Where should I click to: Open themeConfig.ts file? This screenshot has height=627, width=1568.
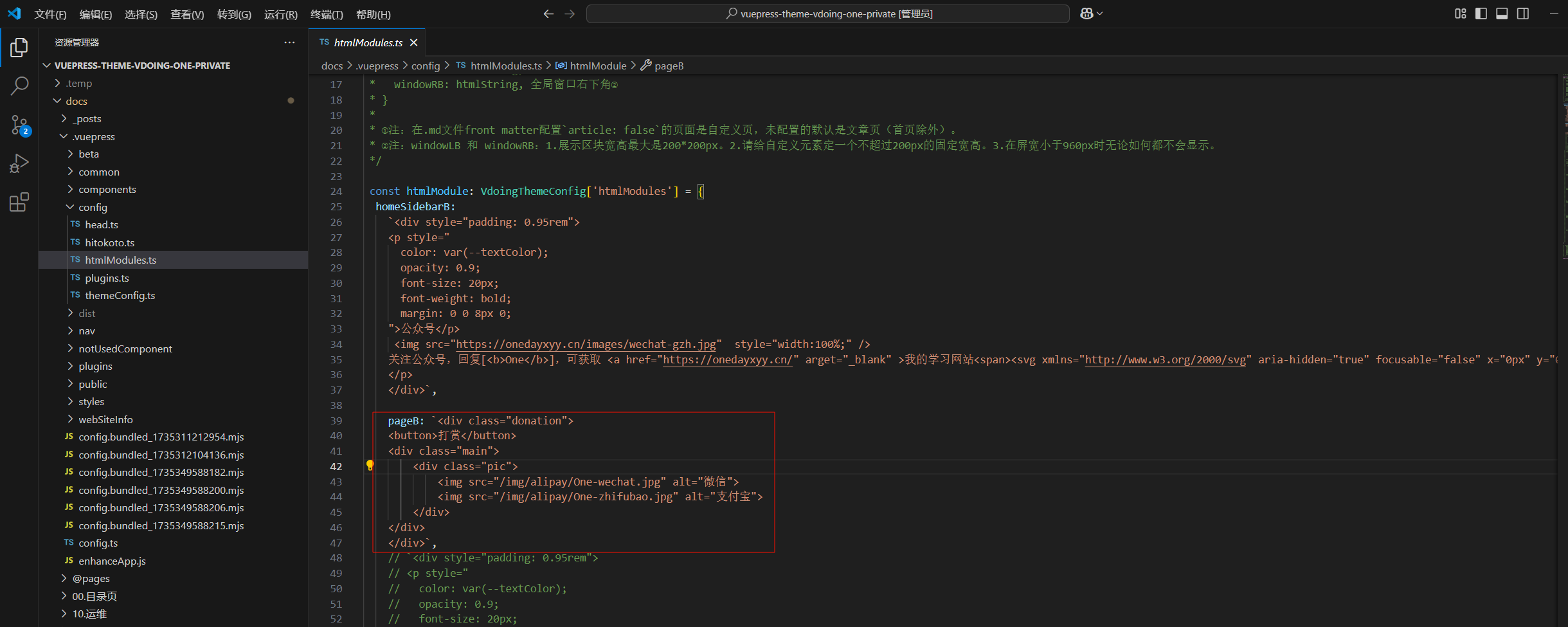[x=174, y=296]
